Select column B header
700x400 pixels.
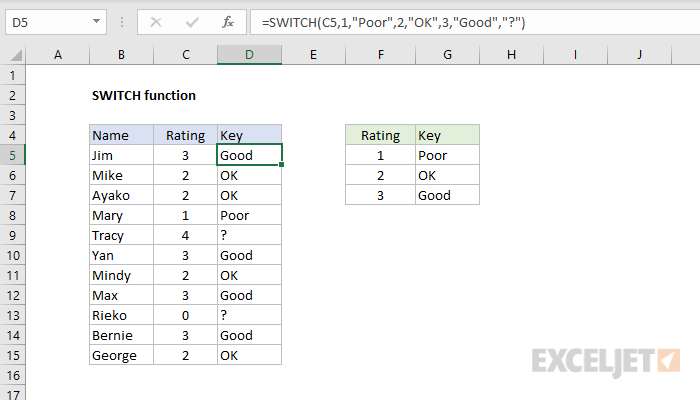pyautogui.click(x=121, y=54)
